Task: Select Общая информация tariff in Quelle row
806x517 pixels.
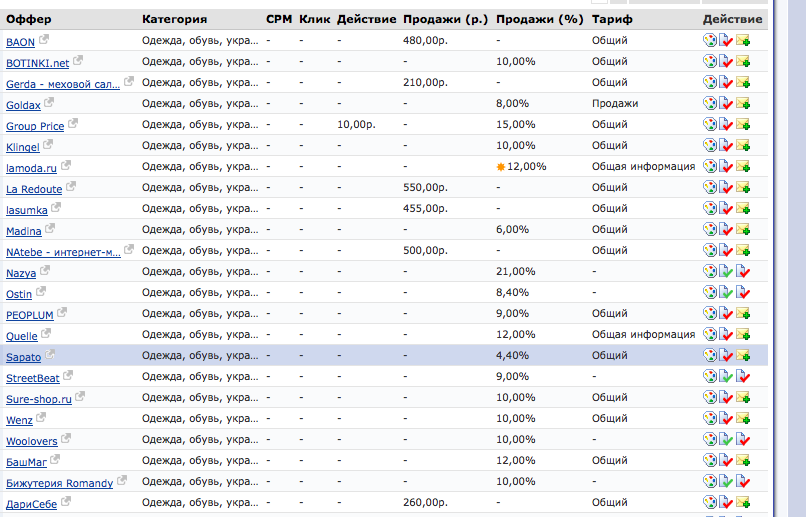Action: (x=644, y=335)
